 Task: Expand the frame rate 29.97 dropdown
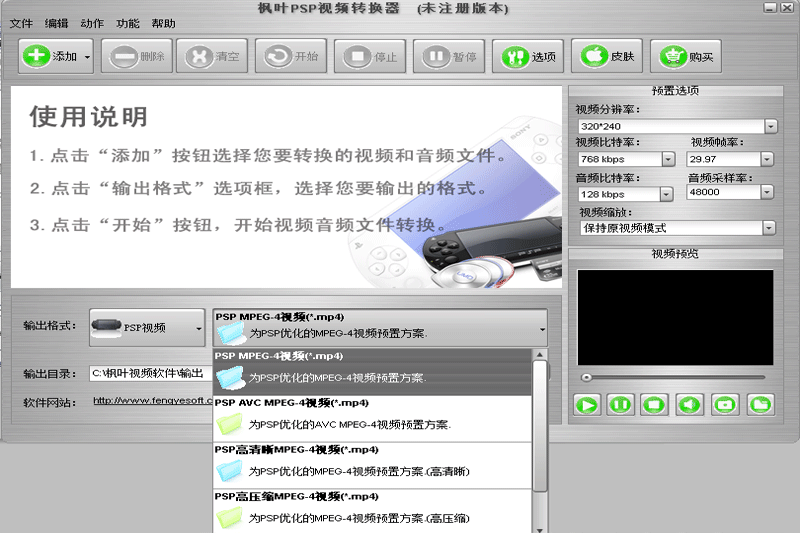tap(767, 159)
